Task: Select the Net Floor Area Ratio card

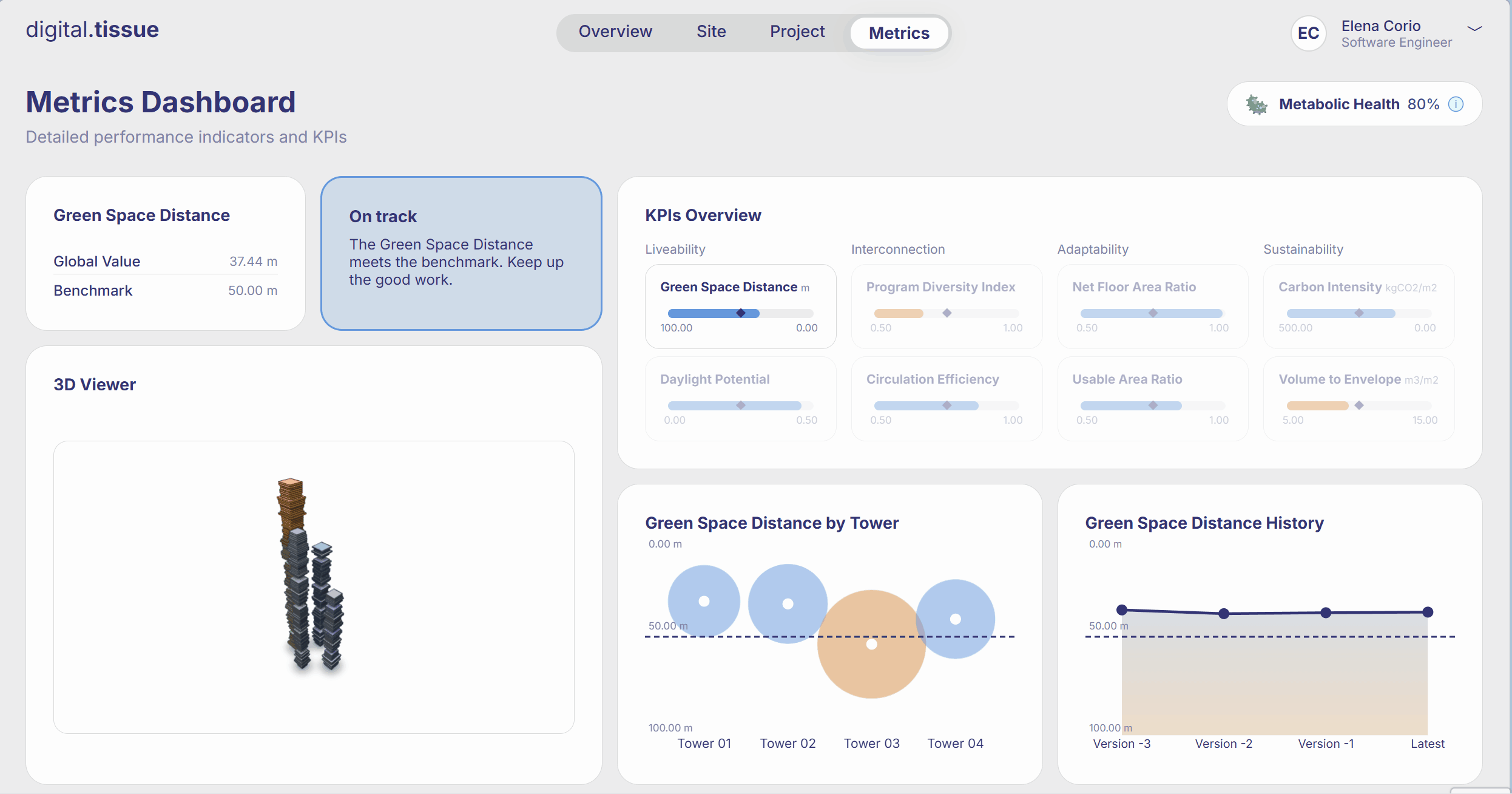Action: (x=1152, y=306)
